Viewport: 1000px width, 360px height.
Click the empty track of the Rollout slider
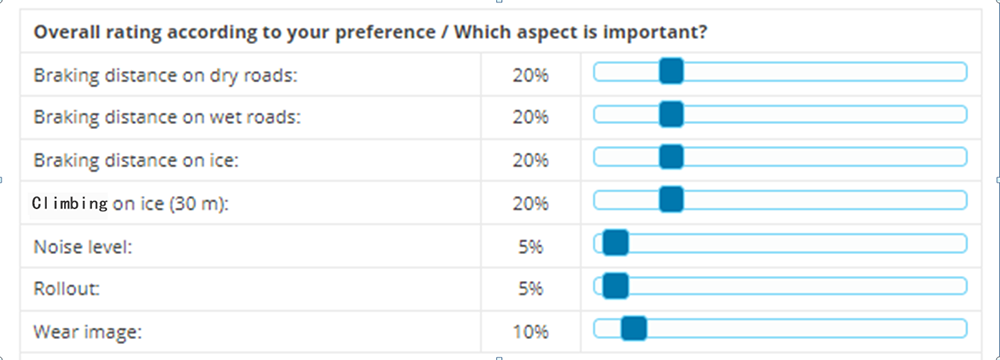797,287
